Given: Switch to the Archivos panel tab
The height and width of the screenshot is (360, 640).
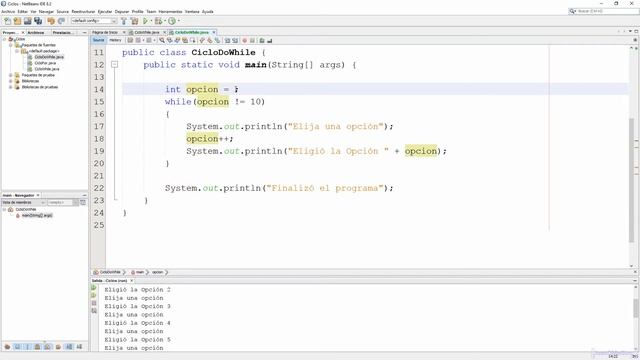Looking at the screenshot, I should point(36,32).
